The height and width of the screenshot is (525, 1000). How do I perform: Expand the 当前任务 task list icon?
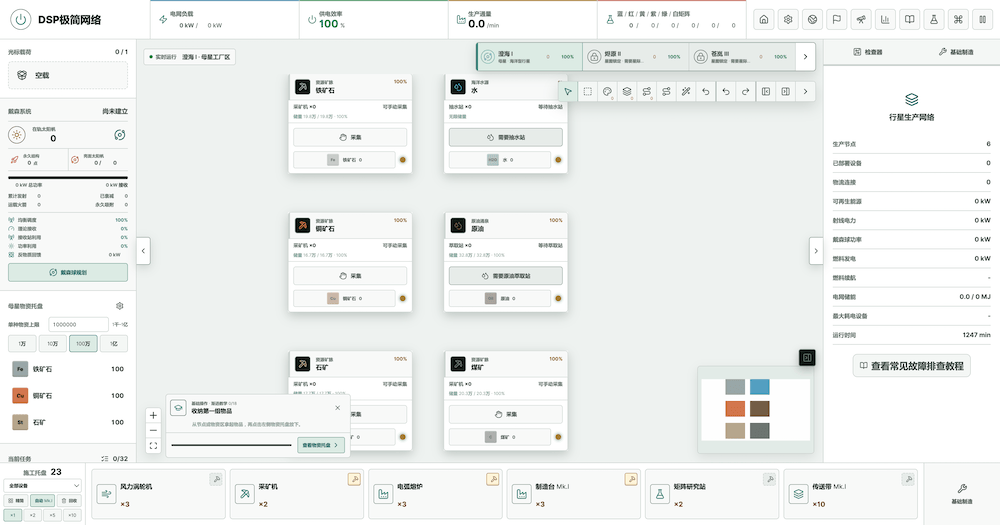click(105, 459)
